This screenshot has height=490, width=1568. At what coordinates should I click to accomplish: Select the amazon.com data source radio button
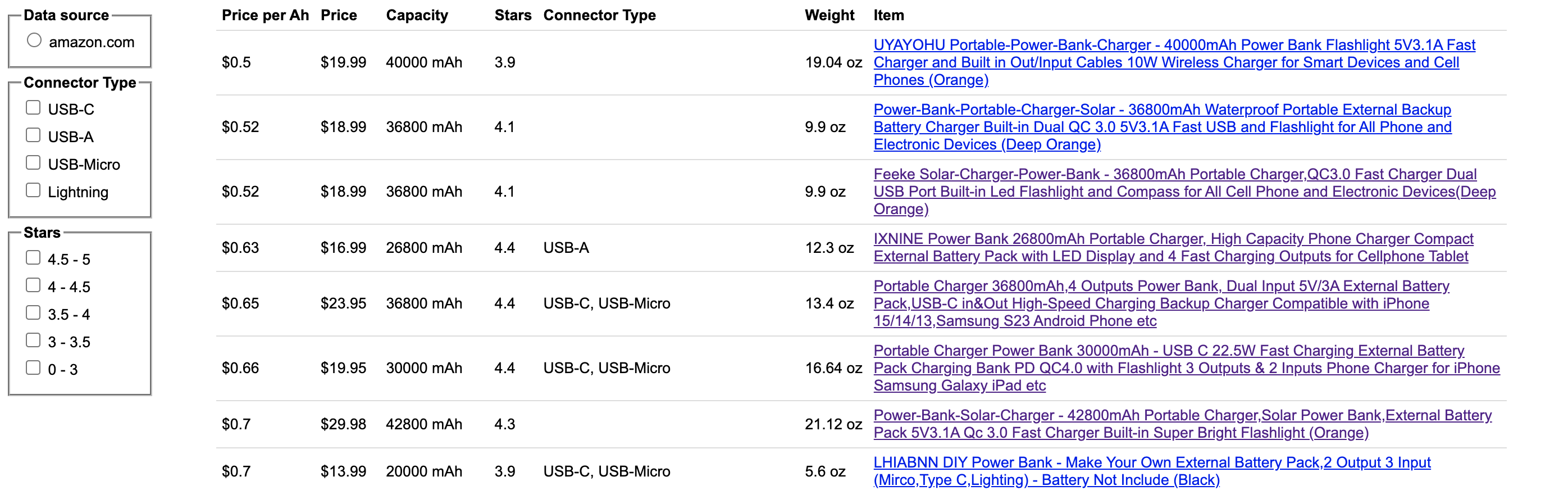[34, 41]
